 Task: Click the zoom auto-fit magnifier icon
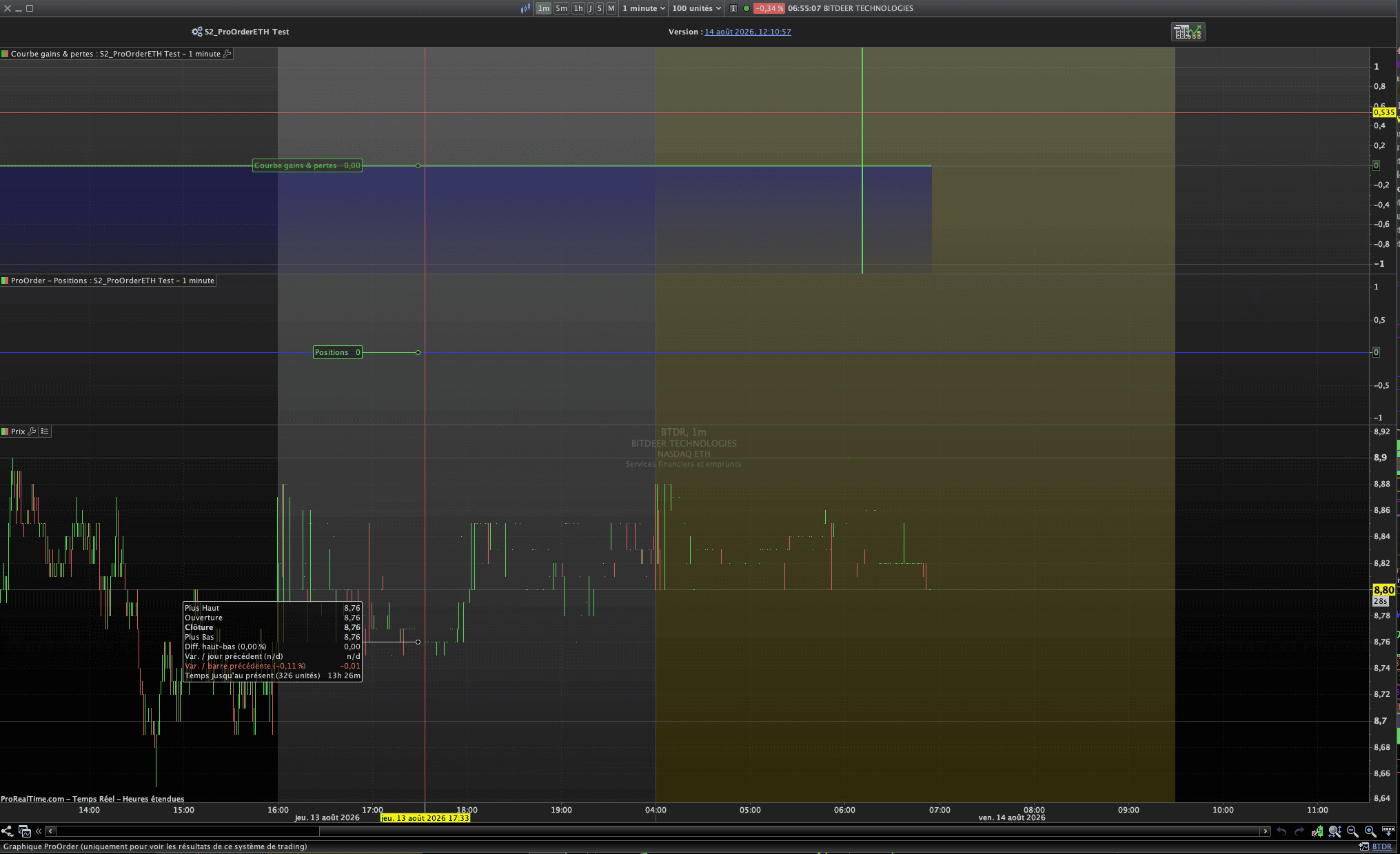coord(1335,831)
